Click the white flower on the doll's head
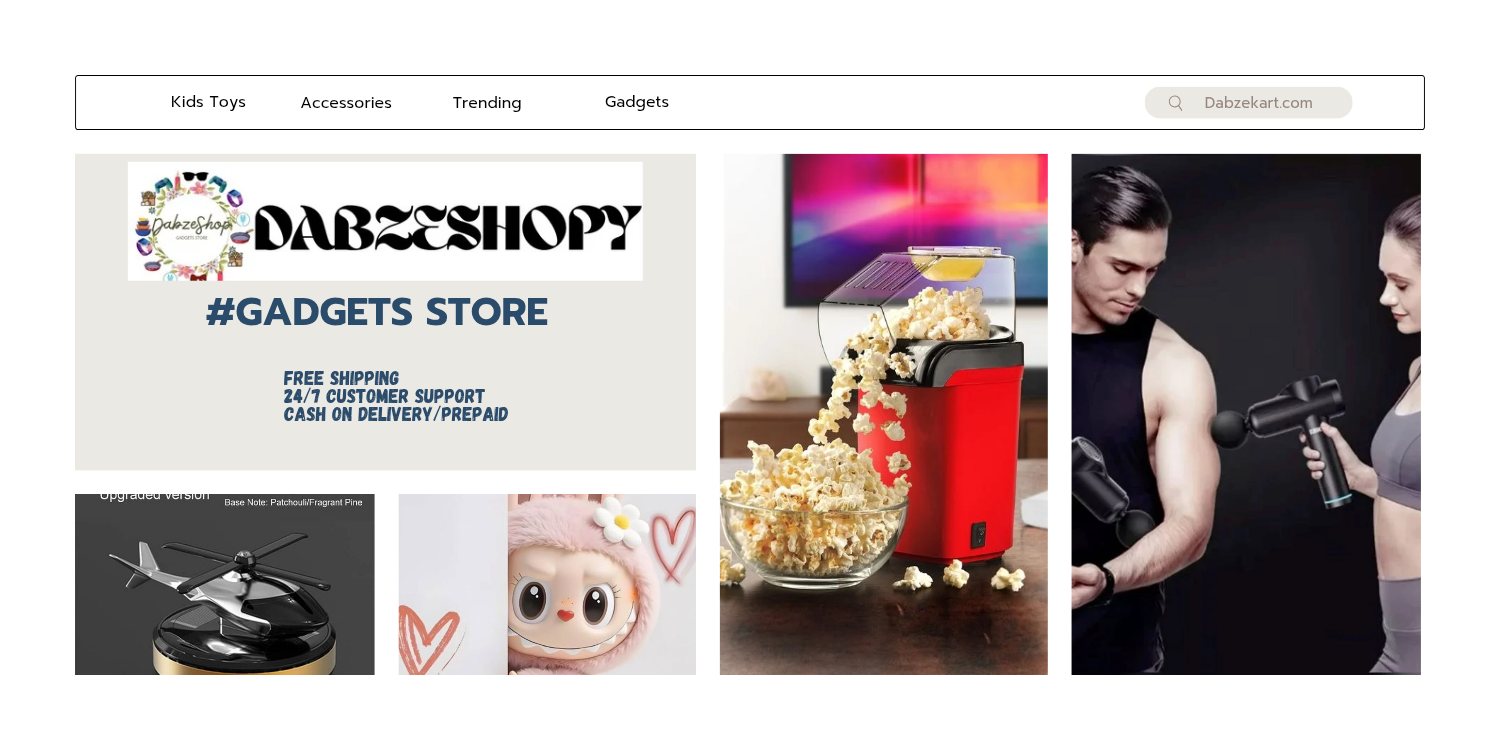Screen dimensions: 1500x750 tap(623, 519)
